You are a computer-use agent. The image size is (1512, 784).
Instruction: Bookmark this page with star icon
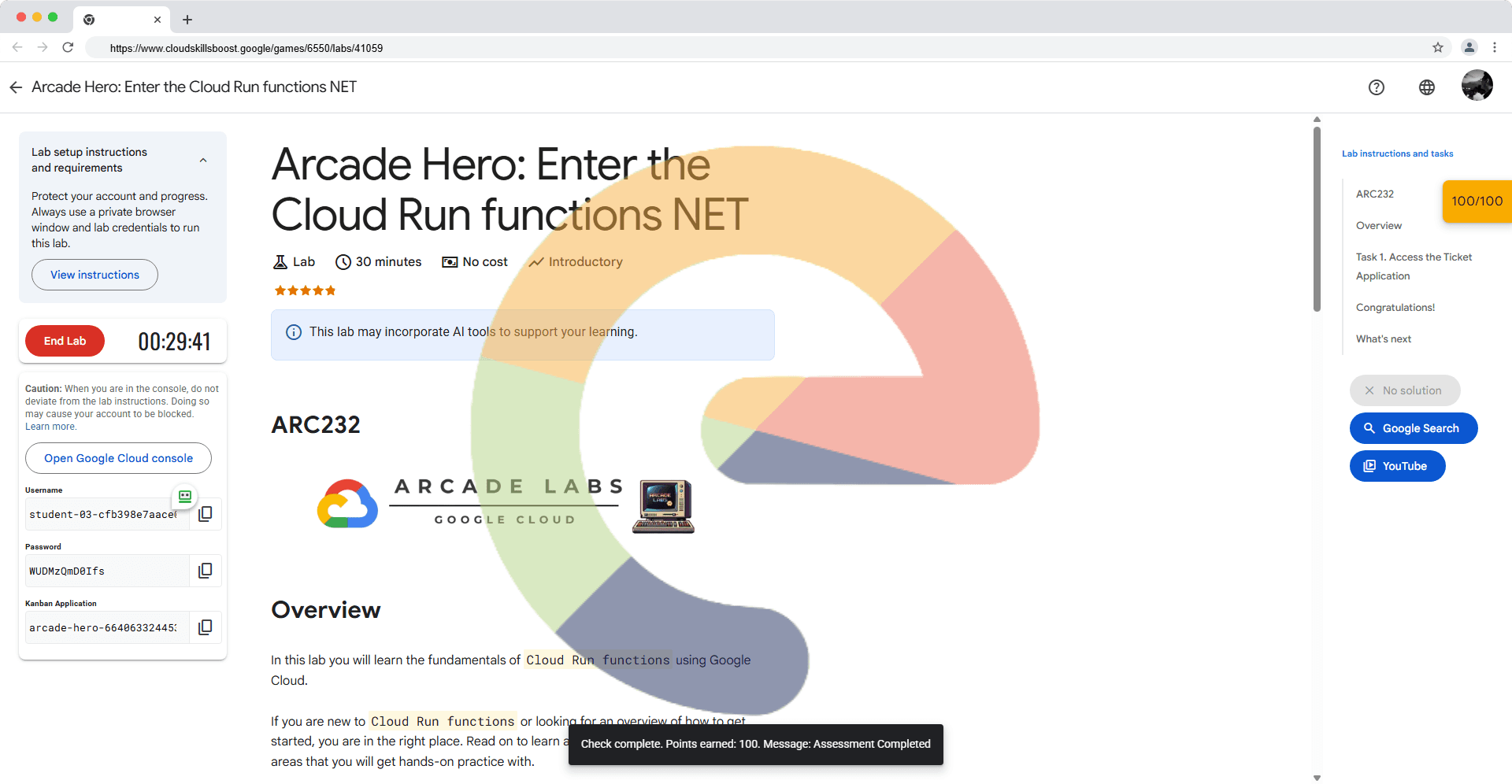pos(1437,48)
